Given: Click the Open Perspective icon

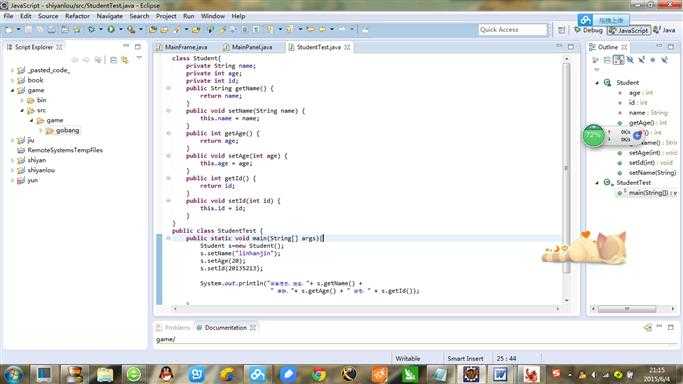Looking at the screenshot, I should coord(561,30).
